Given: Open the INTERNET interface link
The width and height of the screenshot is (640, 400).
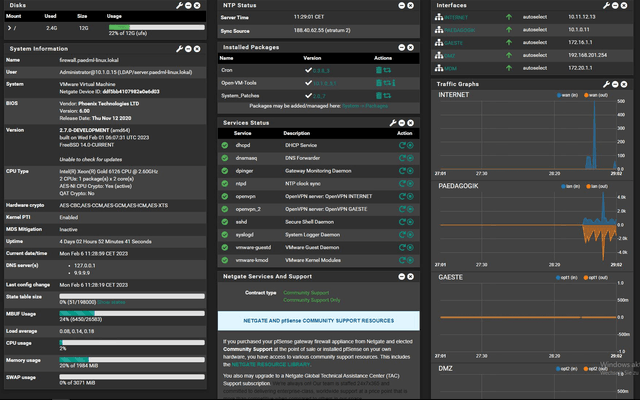Looking at the screenshot, I should point(456,17).
